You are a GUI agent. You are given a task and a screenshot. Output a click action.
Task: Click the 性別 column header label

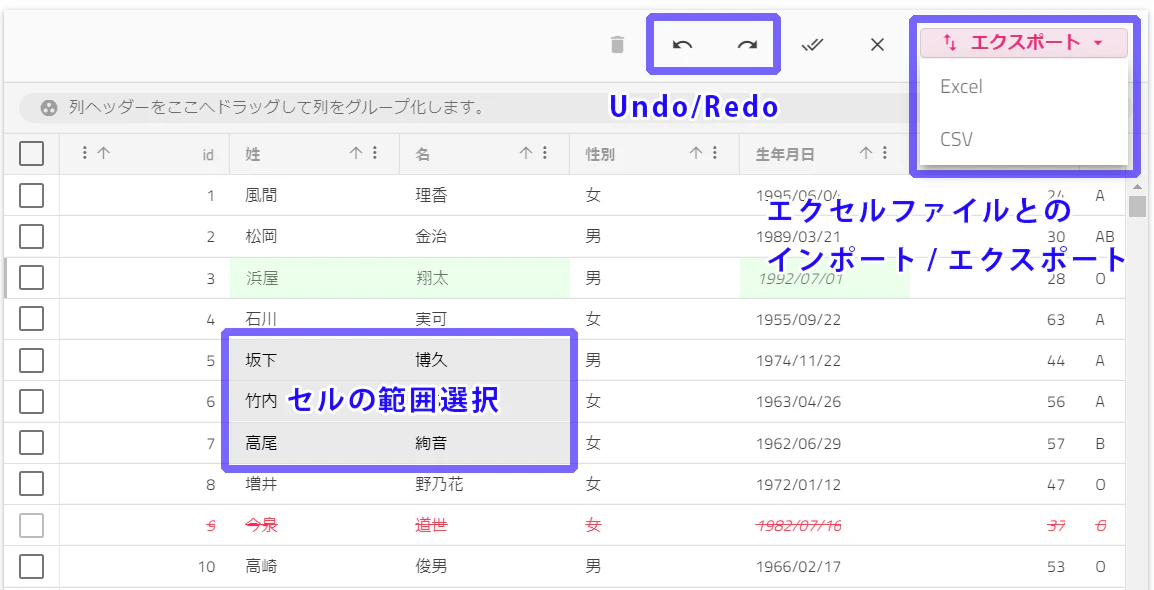[x=600, y=154]
